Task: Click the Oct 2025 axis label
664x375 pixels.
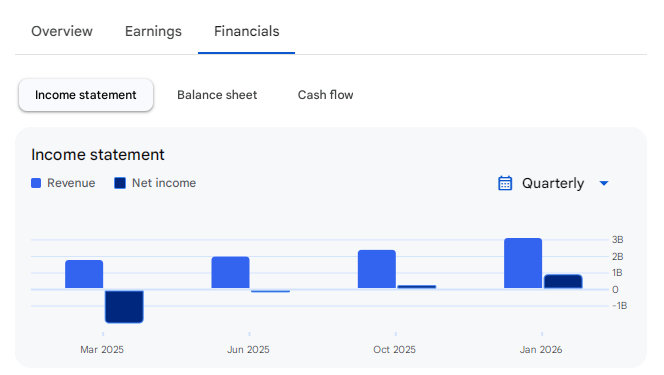Action: (394, 350)
